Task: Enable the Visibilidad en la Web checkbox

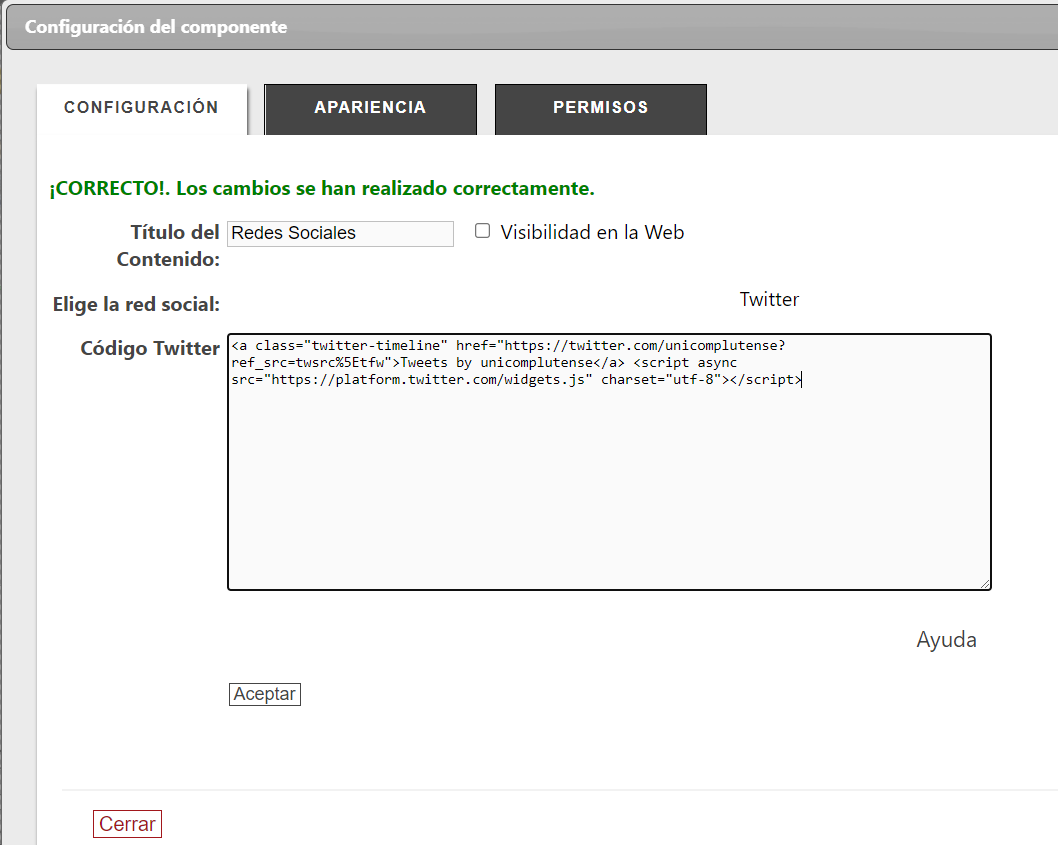Action: click(x=483, y=231)
